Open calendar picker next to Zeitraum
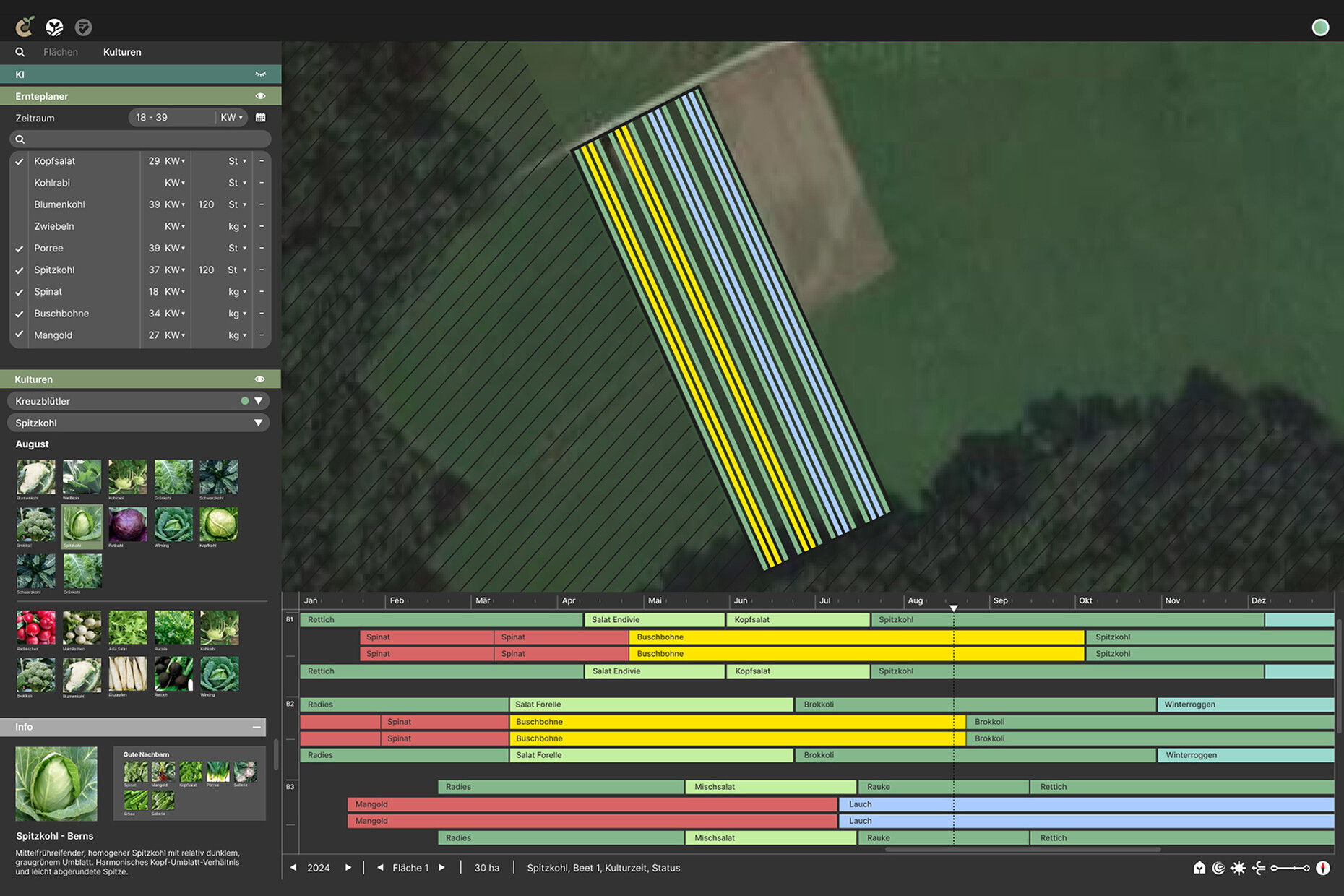The width and height of the screenshot is (1344, 896). click(x=261, y=117)
